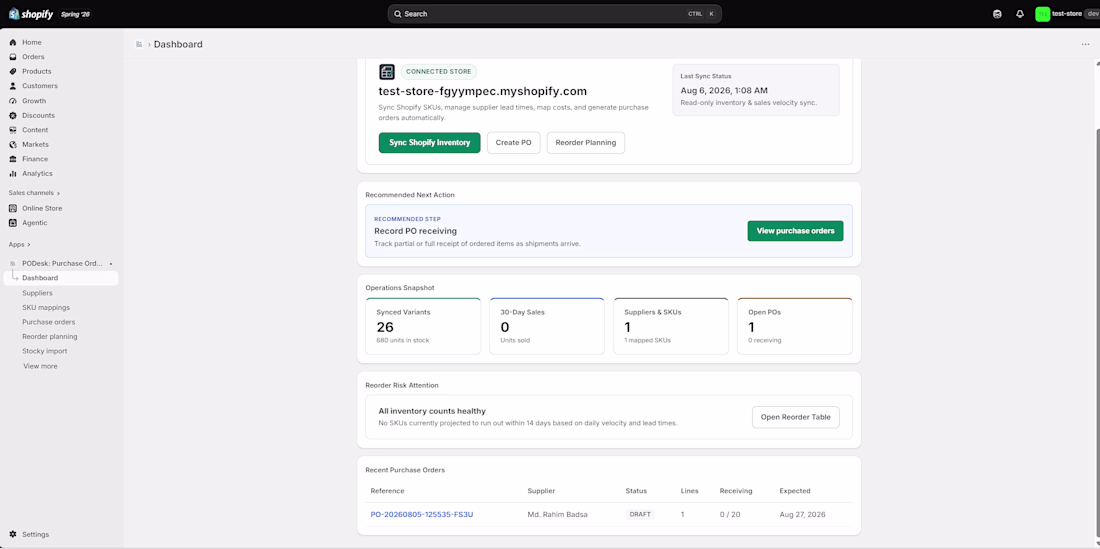Click Record PO receiving heading
The height and width of the screenshot is (549, 1100).
(415, 231)
